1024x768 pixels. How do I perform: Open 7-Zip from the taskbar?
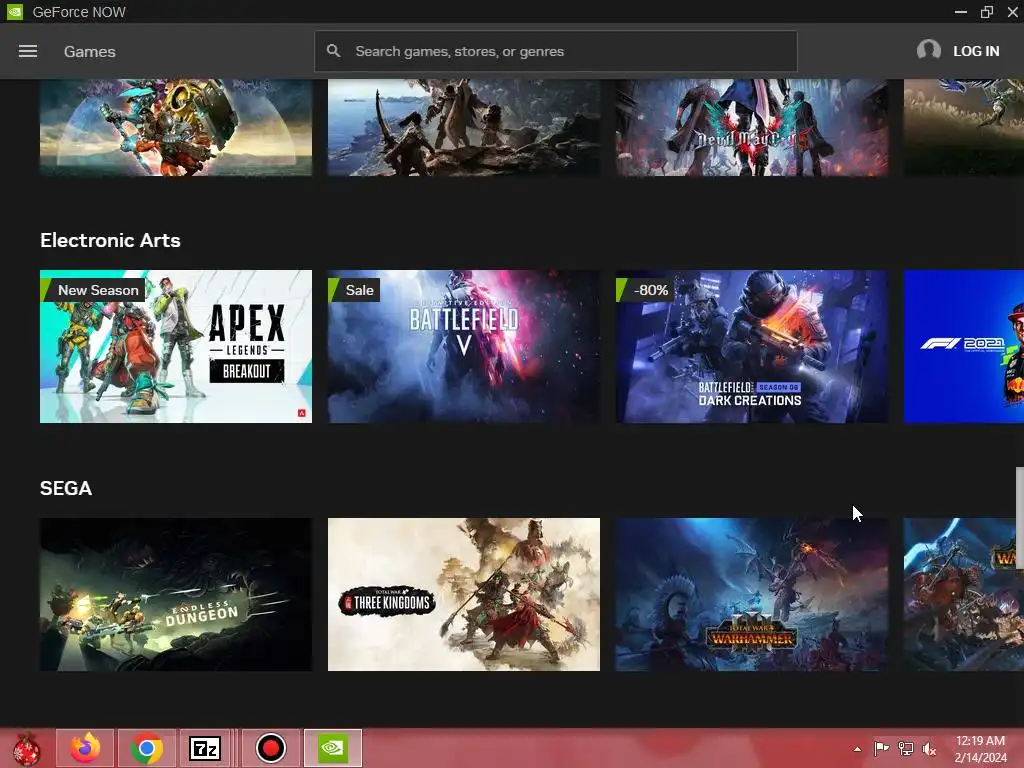coord(204,748)
